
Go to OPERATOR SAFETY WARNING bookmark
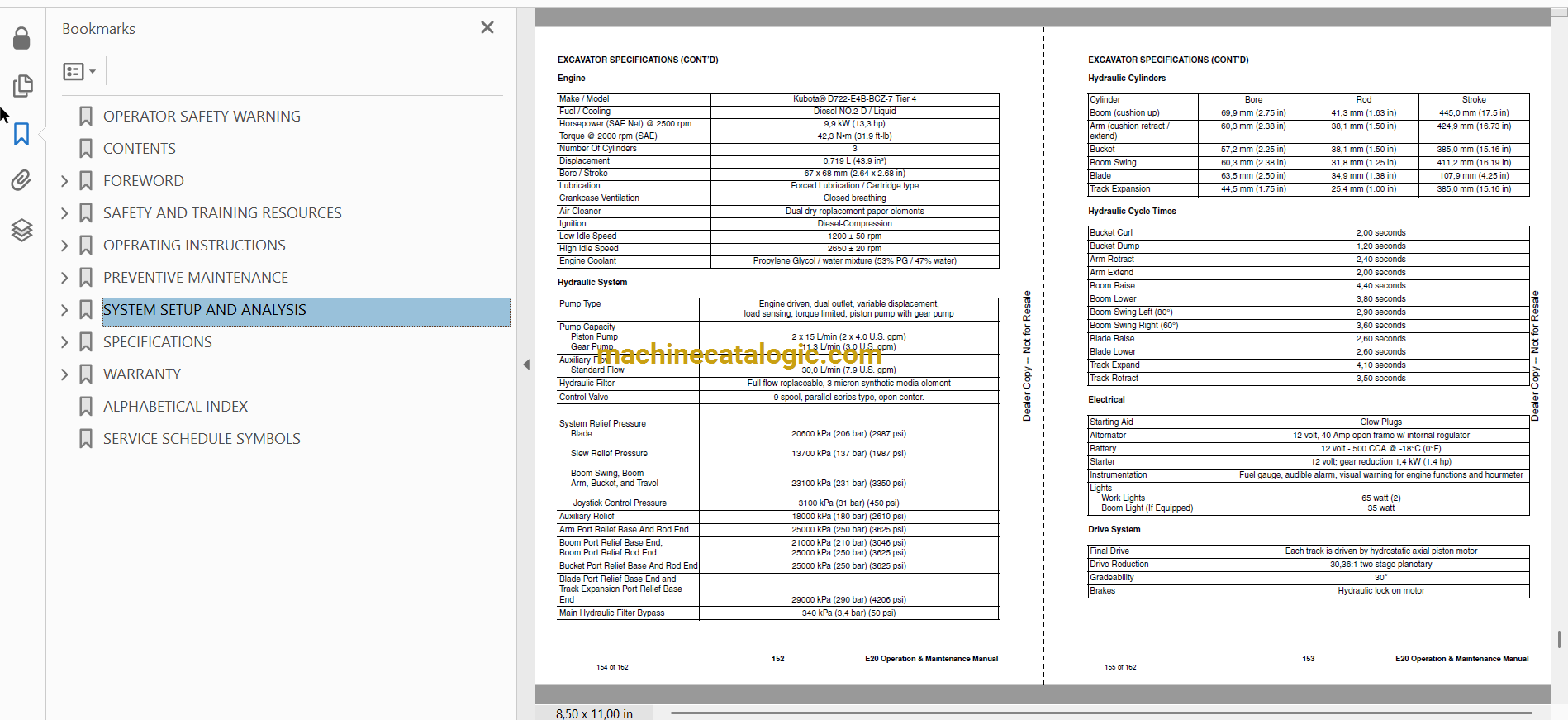click(202, 117)
